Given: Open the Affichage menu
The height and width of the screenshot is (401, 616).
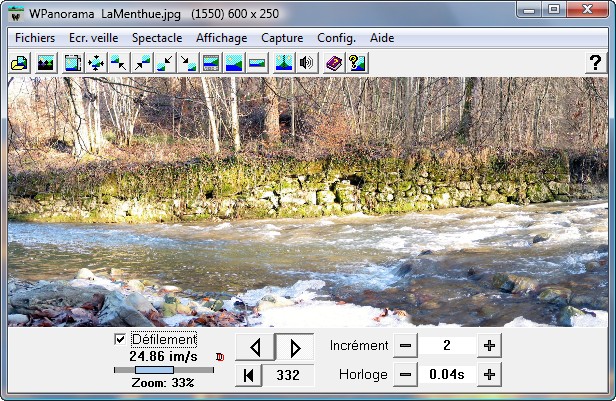Looking at the screenshot, I should 222,38.
